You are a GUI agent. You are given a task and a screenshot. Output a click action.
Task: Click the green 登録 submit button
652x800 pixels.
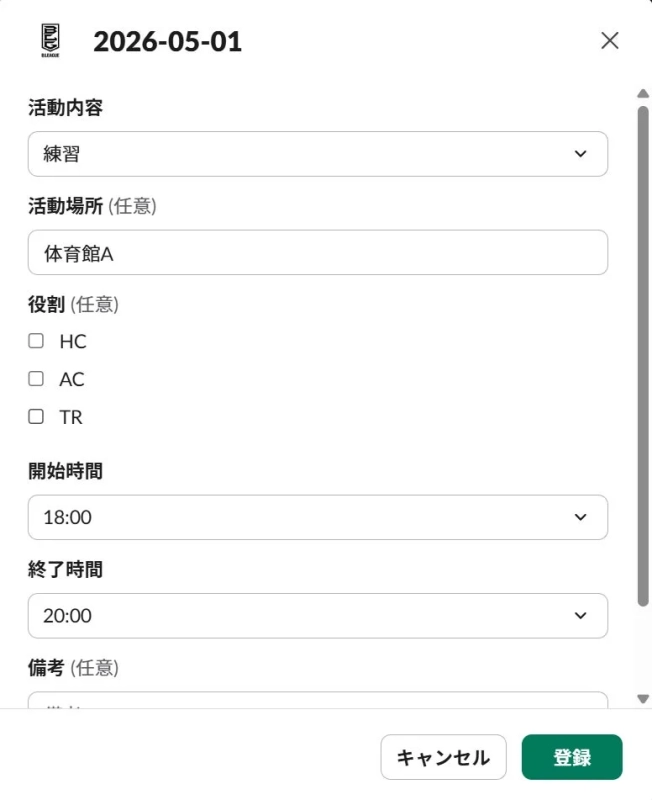573,757
